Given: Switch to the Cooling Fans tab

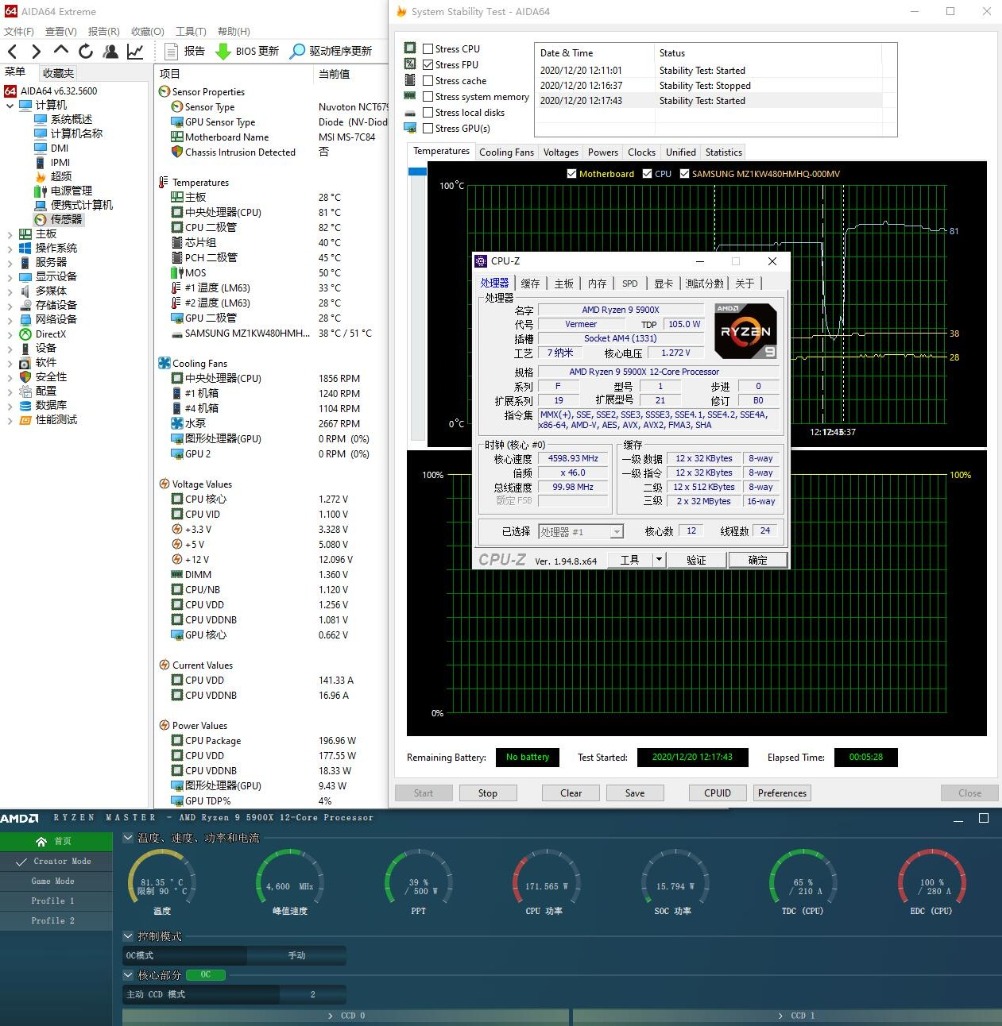Looking at the screenshot, I should [x=507, y=152].
